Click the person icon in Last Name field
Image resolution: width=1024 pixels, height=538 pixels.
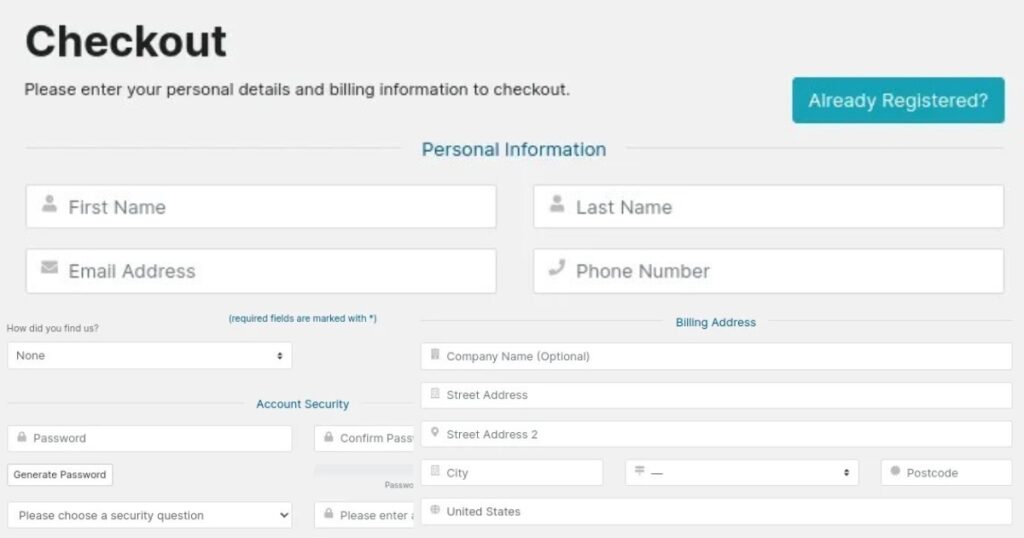[x=556, y=204]
